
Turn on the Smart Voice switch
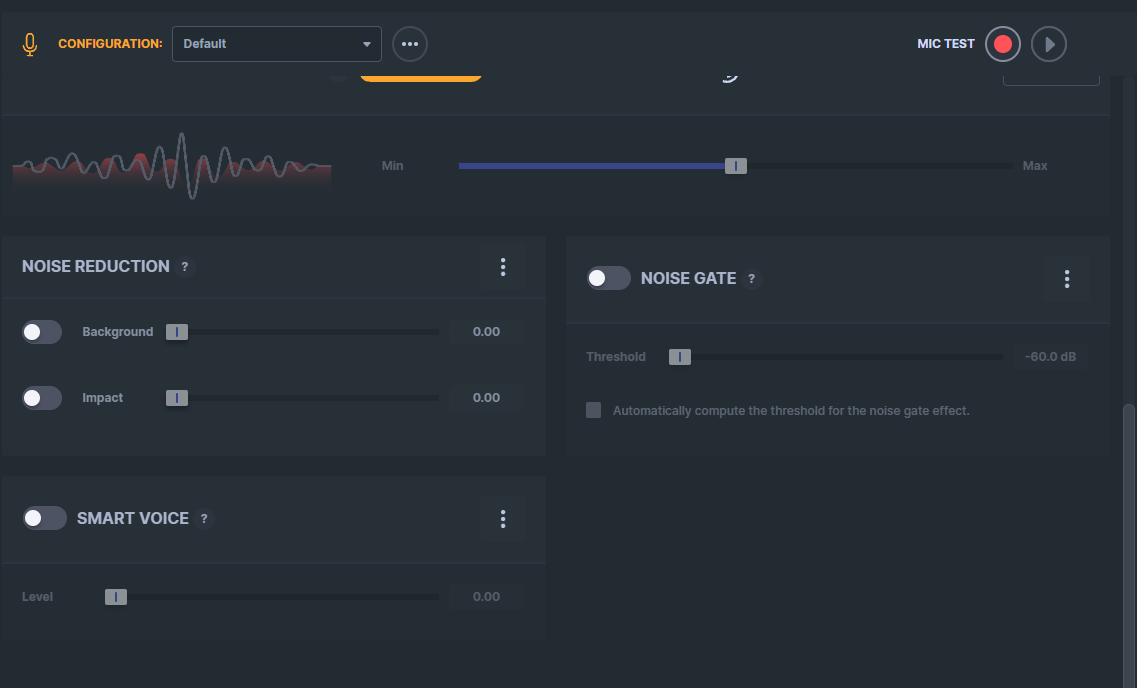click(44, 518)
